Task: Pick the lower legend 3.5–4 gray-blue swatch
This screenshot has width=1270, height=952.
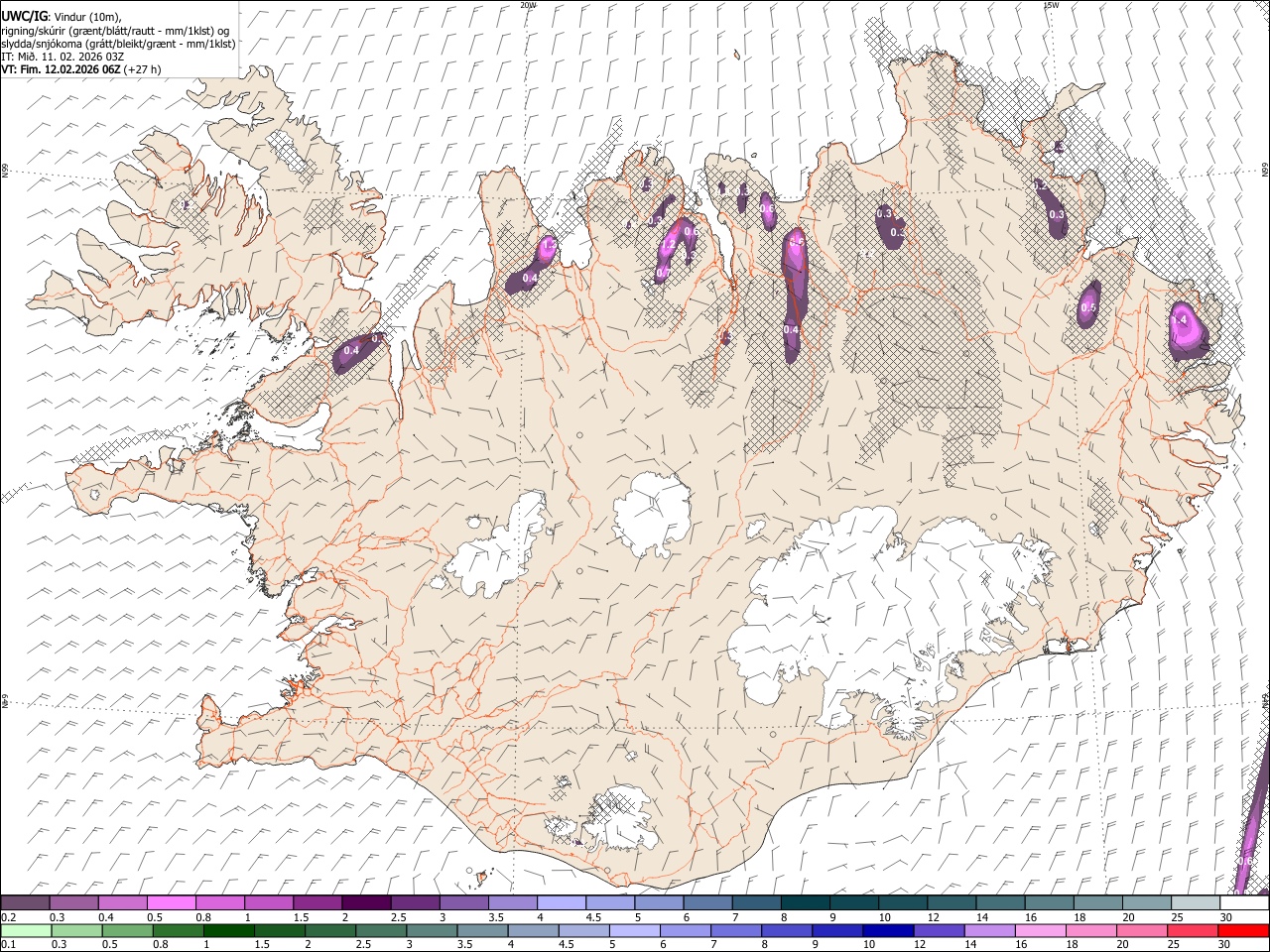Action: [482, 930]
